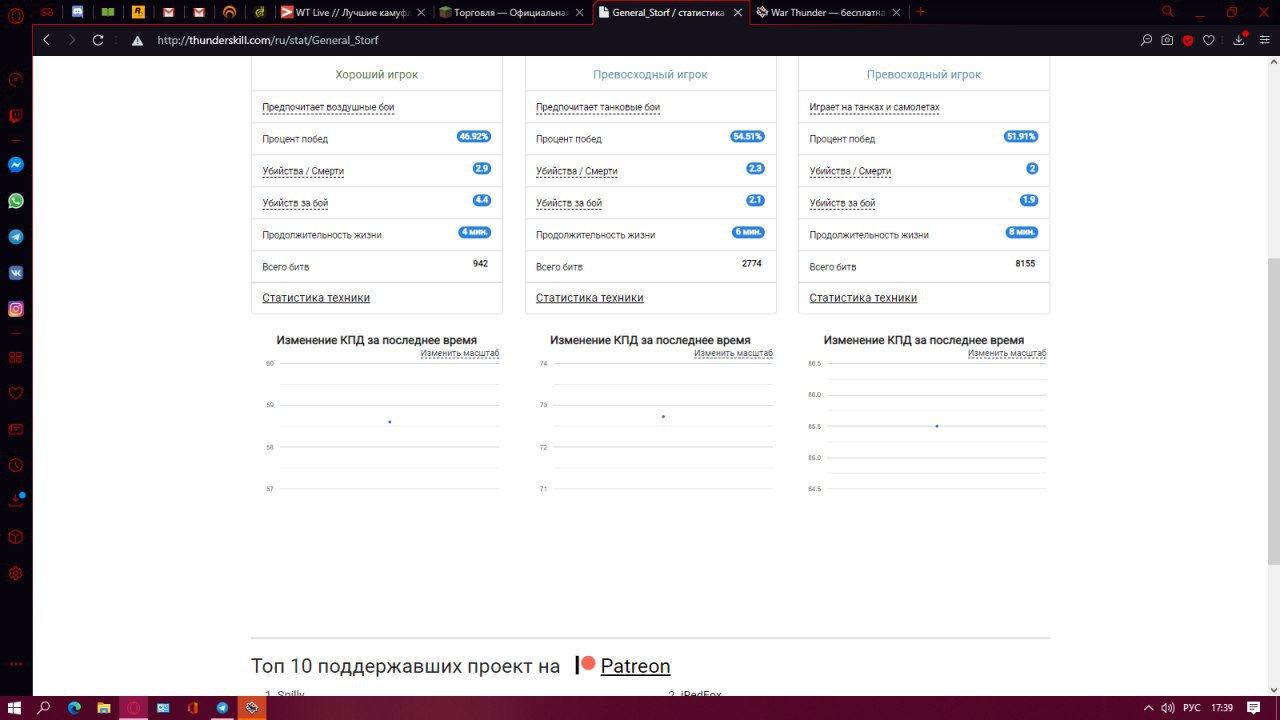The image size is (1280, 720).
Task: Open the first pinned Gmail tab
Action: click(x=168, y=12)
